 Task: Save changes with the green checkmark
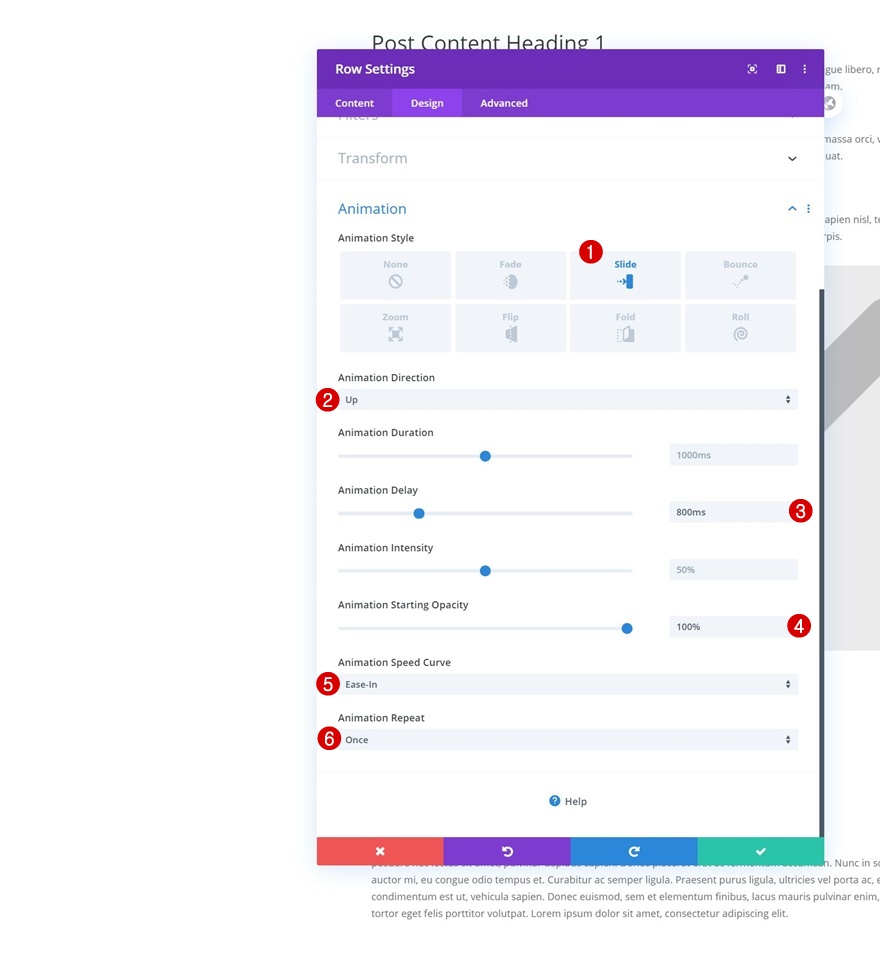(x=761, y=851)
